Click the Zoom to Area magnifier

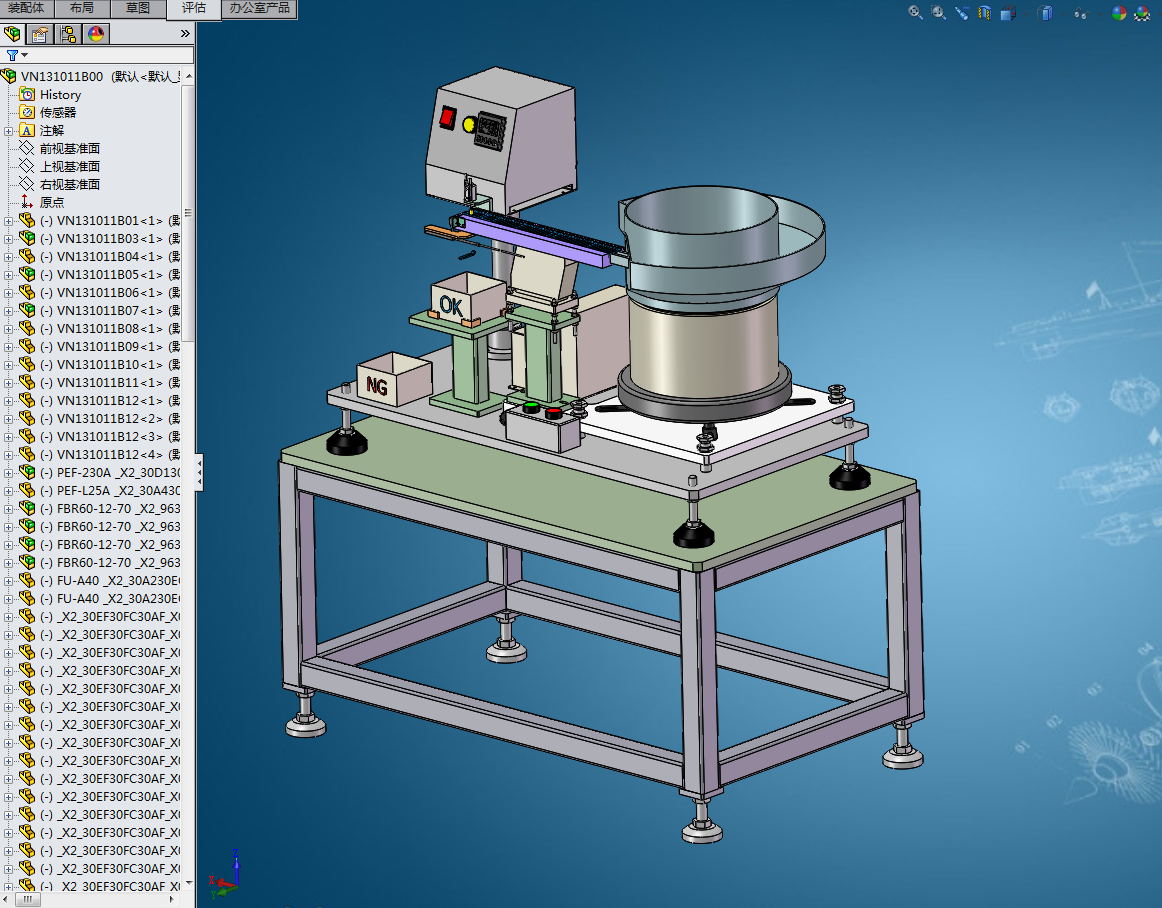click(939, 13)
